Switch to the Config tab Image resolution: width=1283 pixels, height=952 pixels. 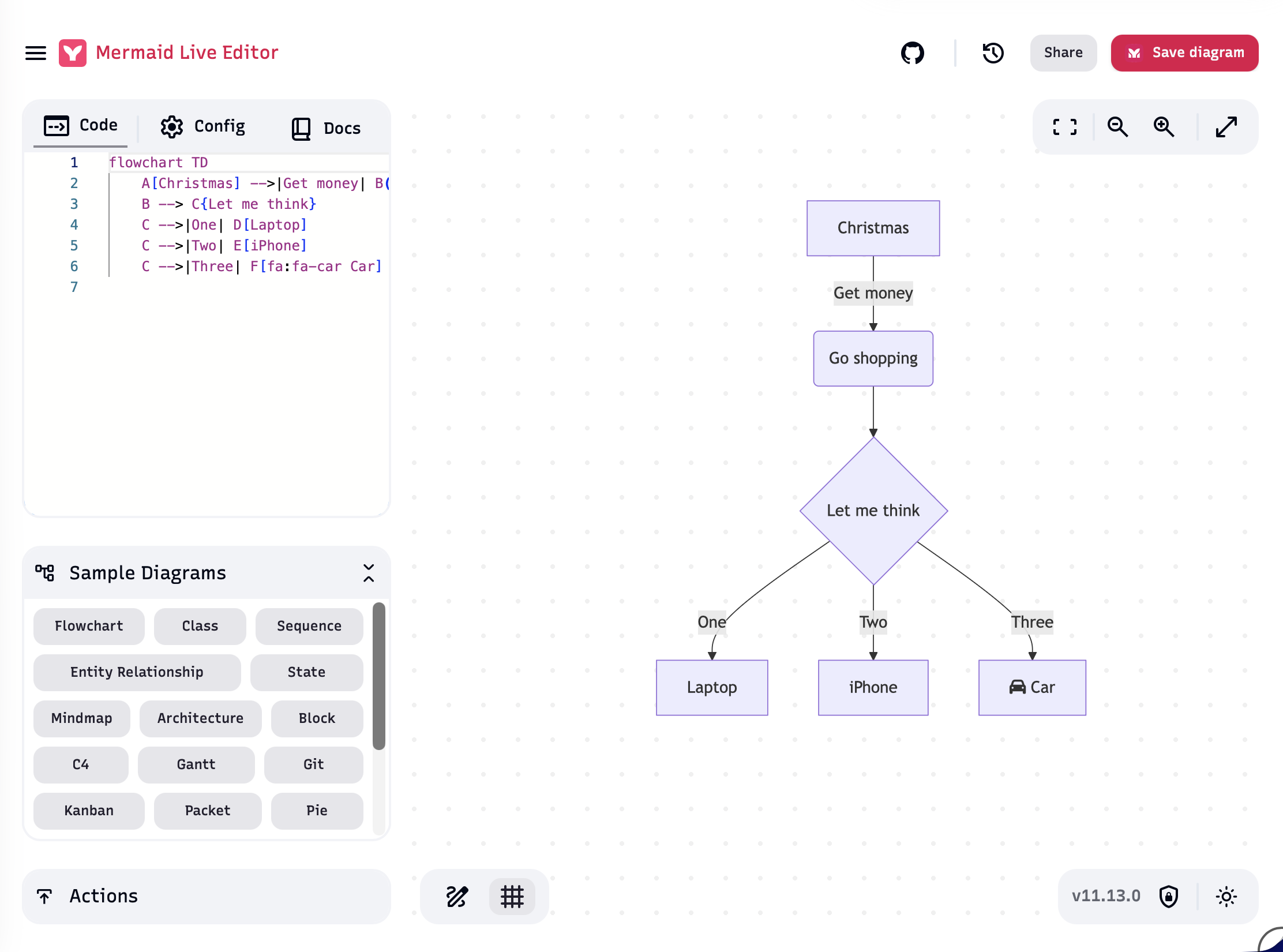click(203, 126)
